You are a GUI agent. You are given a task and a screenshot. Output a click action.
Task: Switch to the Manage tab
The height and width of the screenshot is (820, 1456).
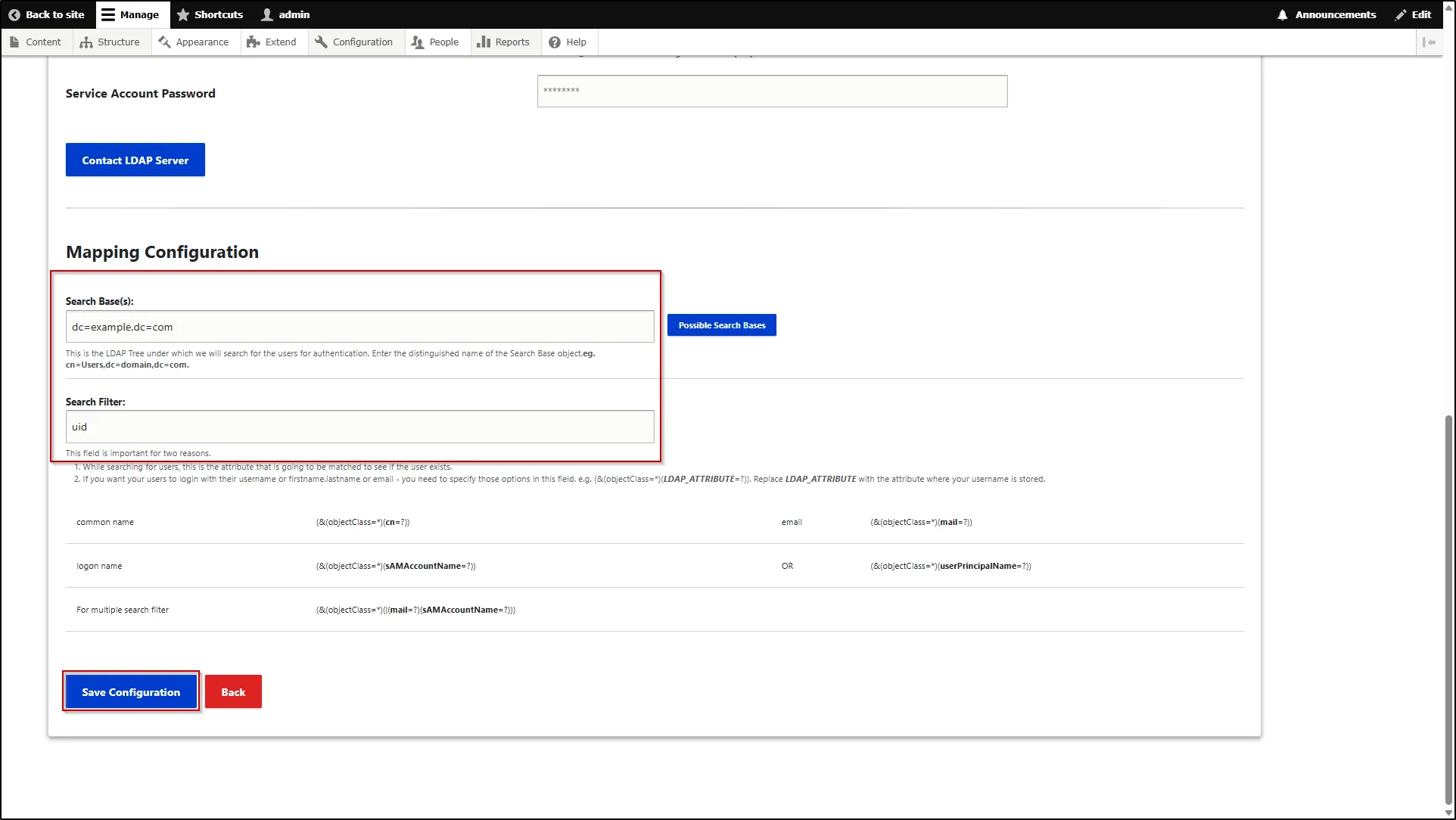tap(132, 14)
